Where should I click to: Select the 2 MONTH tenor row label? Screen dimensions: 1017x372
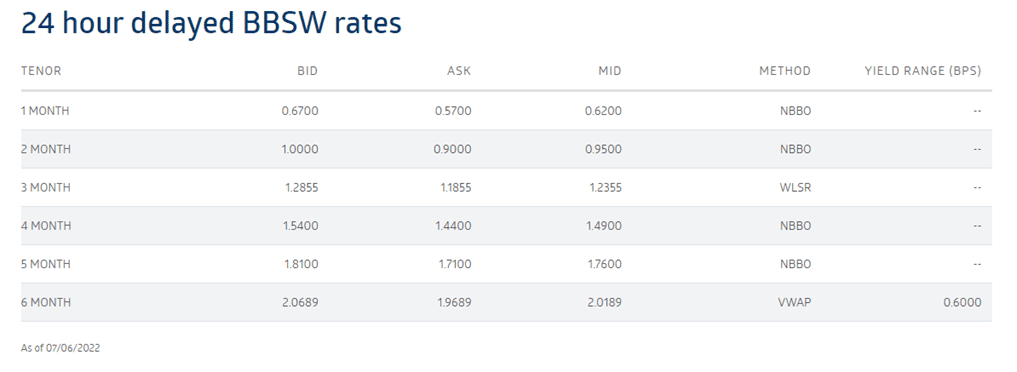(x=46, y=149)
